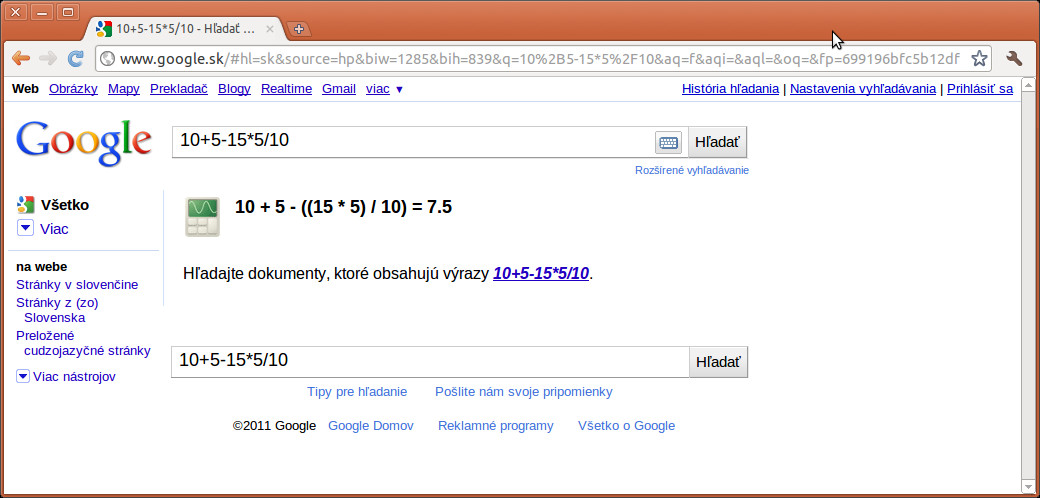The height and width of the screenshot is (498, 1040).
Task: Open the wrench settings menu
Action: click(x=1014, y=58)
